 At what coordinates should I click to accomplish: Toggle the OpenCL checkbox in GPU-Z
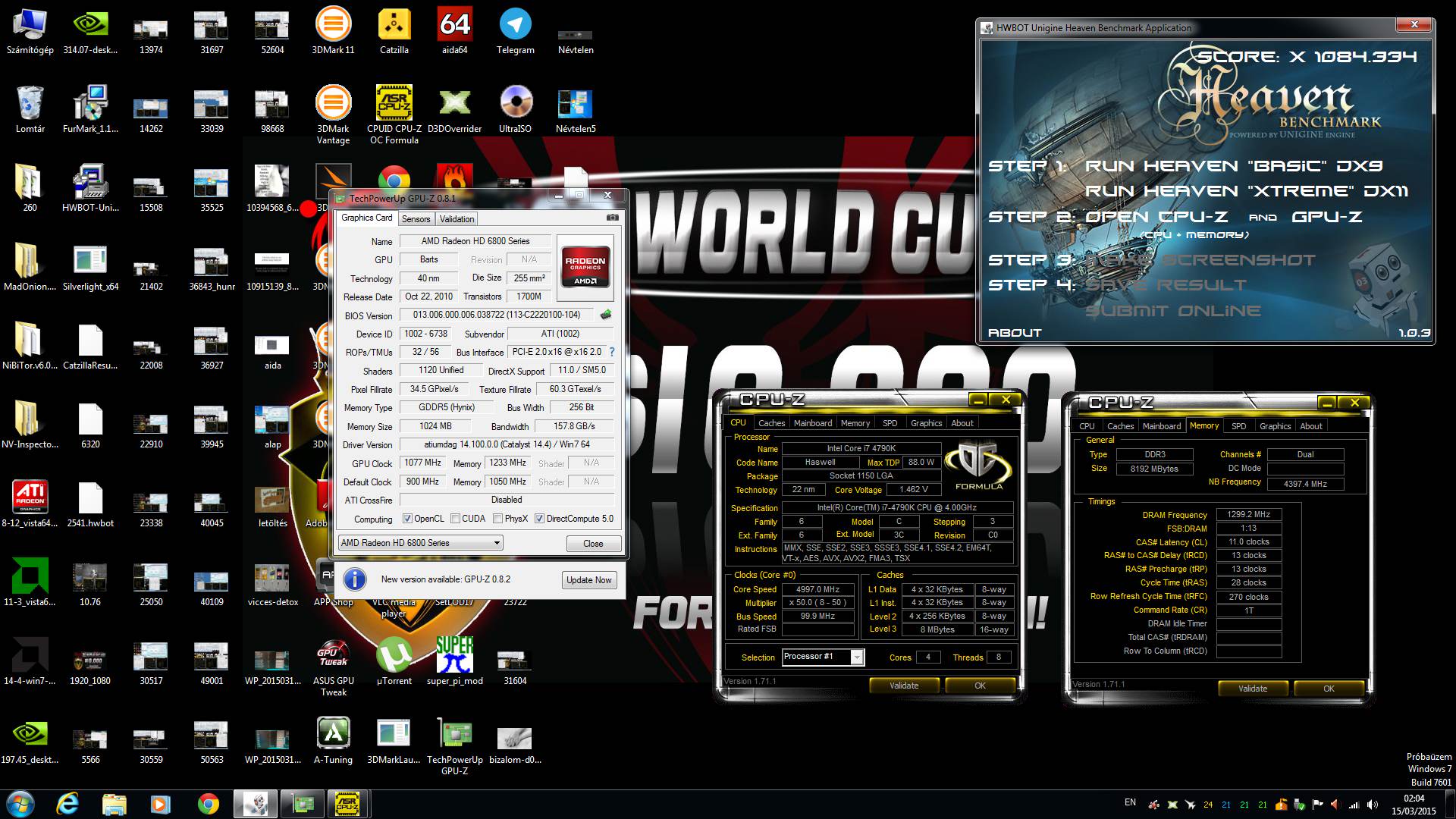tap(407, 519)
